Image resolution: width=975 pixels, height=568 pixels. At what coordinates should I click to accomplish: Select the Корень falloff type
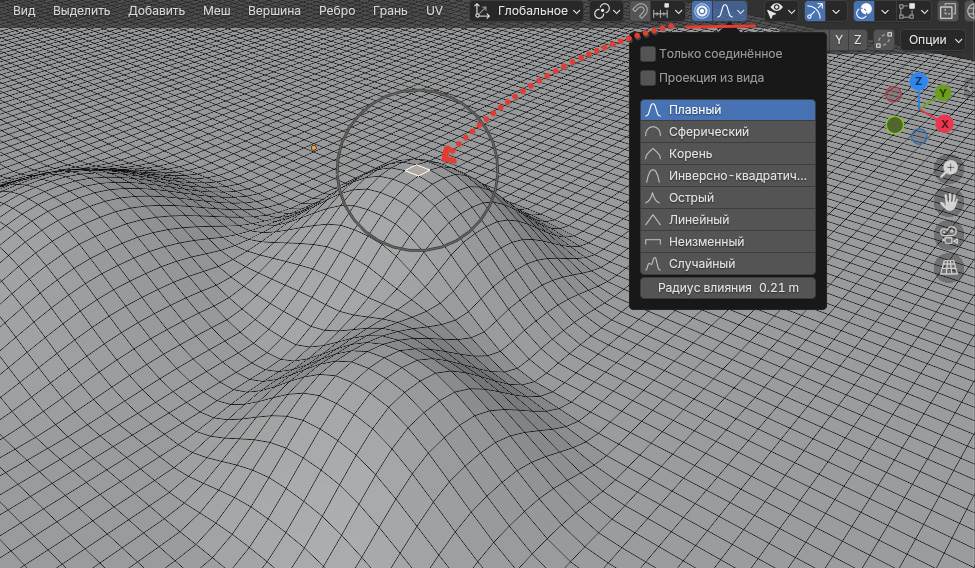pyautogui.click(x=728, y=154)
